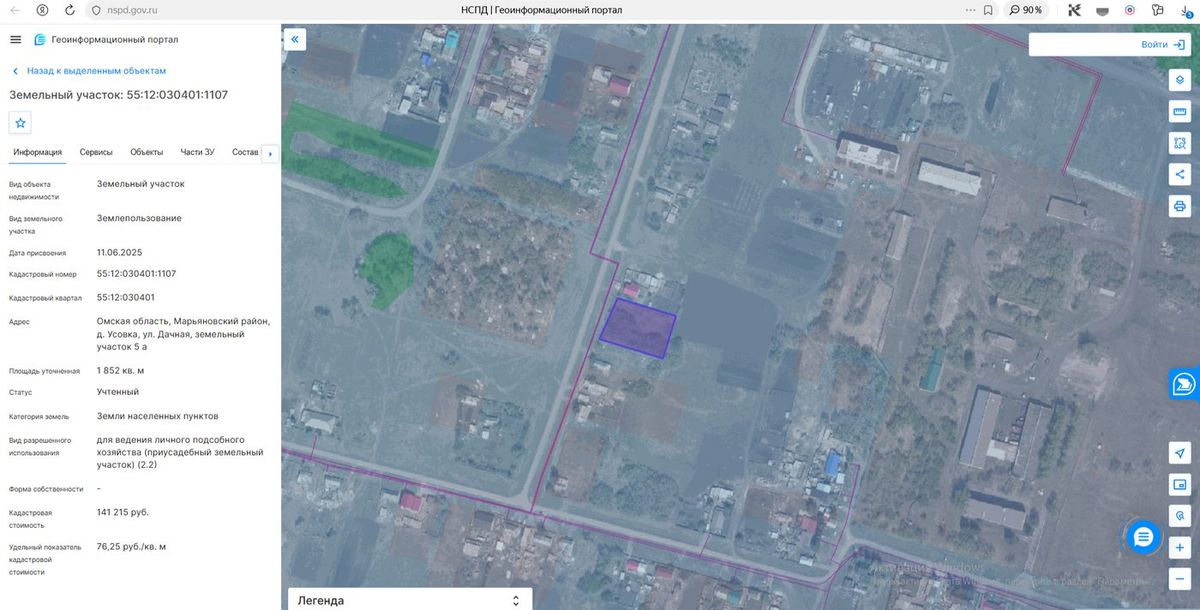Click the cadastral value 141 215 руб.

(123, 512)
